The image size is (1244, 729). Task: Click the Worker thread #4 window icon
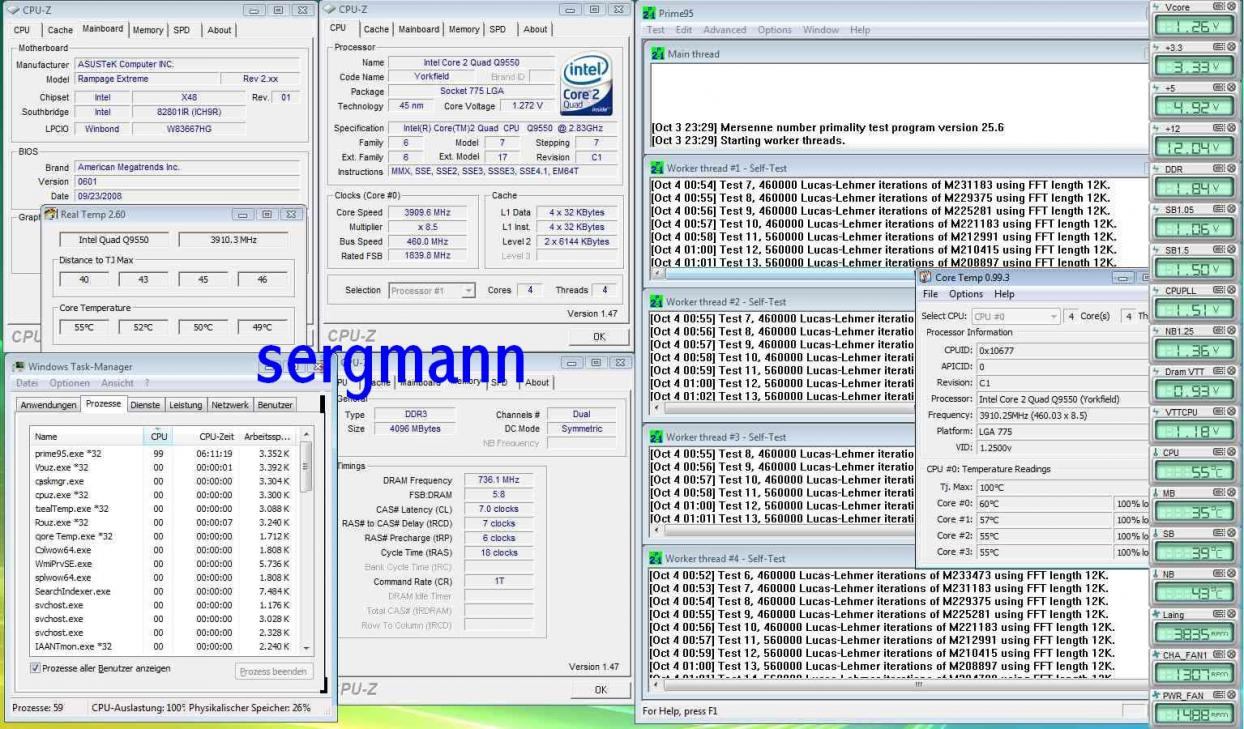pyautogui.click(x=657, y=558)
